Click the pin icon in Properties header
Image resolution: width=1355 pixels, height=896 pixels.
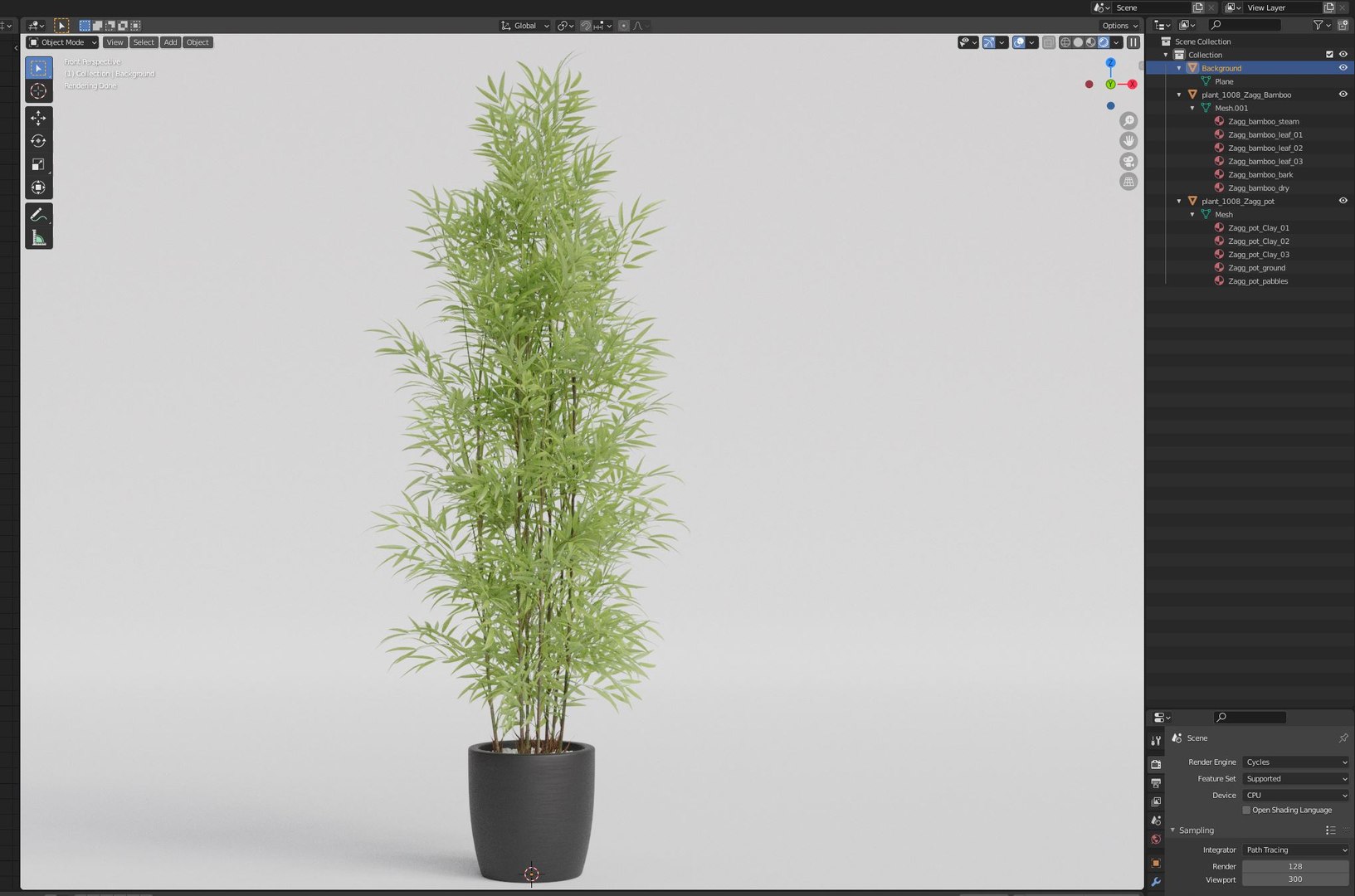pos(1343,738)
